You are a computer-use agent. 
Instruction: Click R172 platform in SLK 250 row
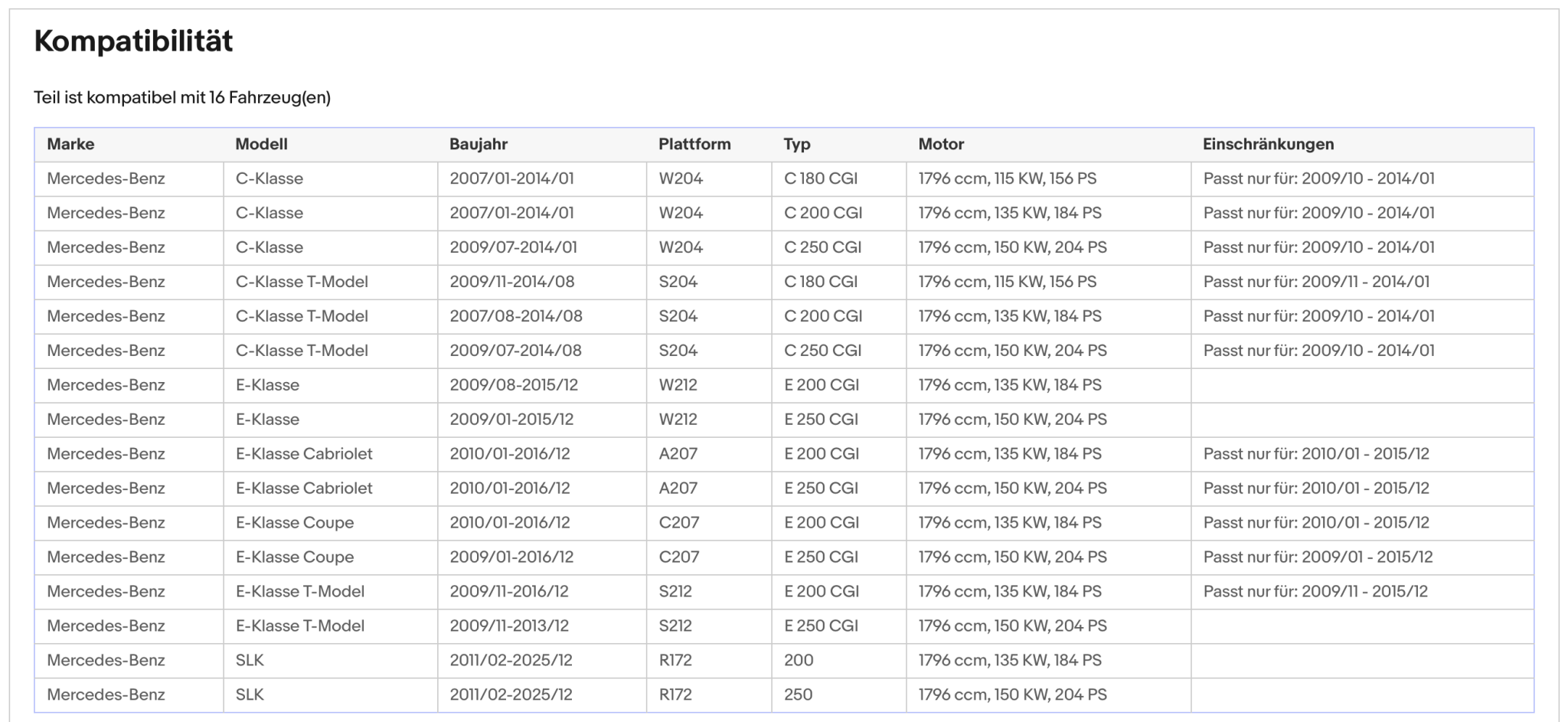tap(675, 695)
